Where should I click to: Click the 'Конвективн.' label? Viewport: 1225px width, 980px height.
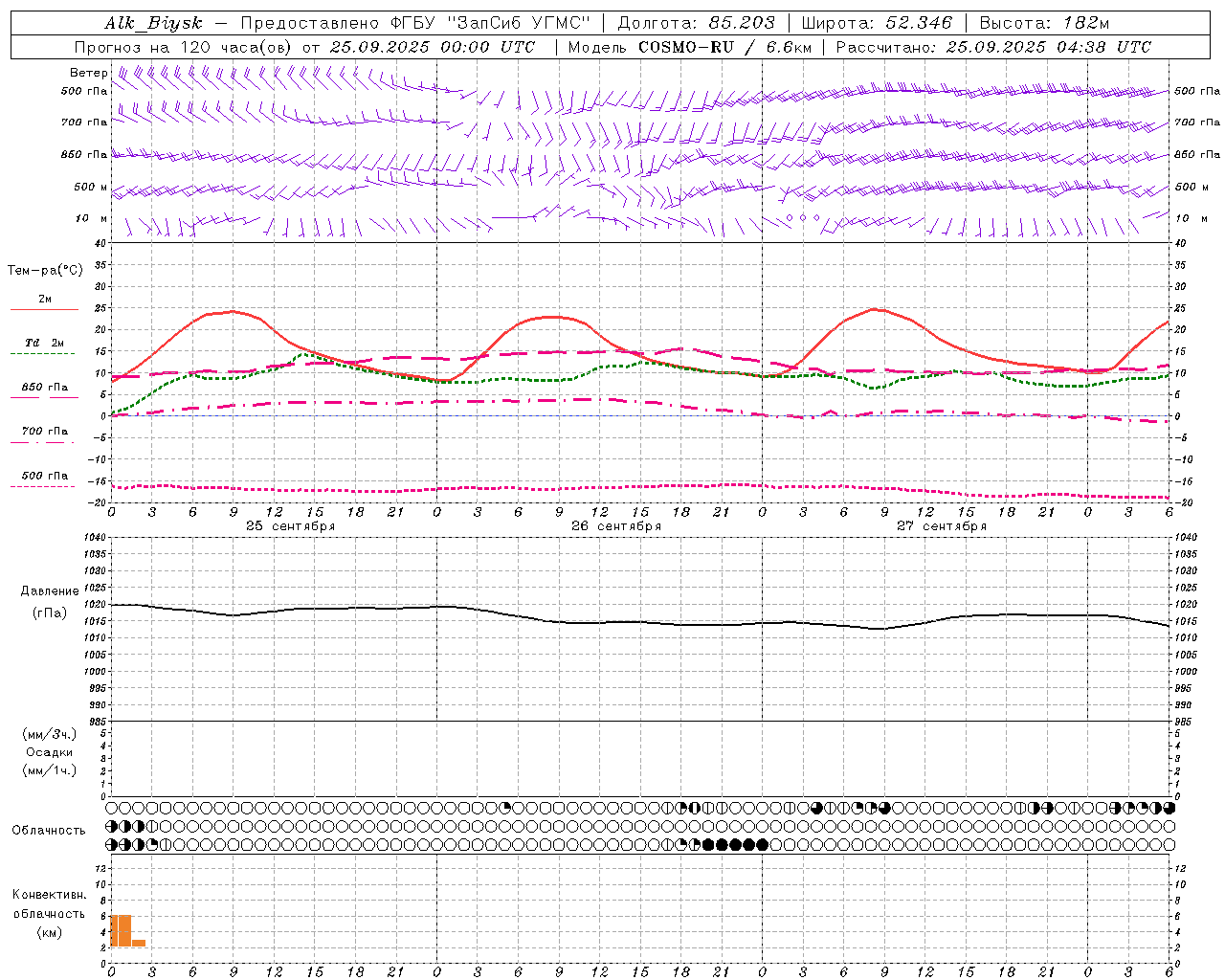[x=50, y=895]
